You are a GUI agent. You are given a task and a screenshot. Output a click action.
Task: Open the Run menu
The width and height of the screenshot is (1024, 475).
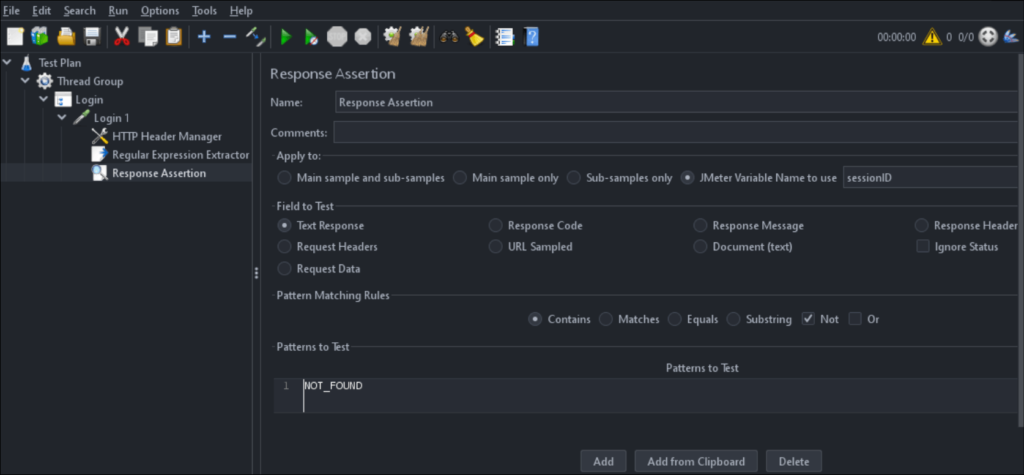coord(118,10)
